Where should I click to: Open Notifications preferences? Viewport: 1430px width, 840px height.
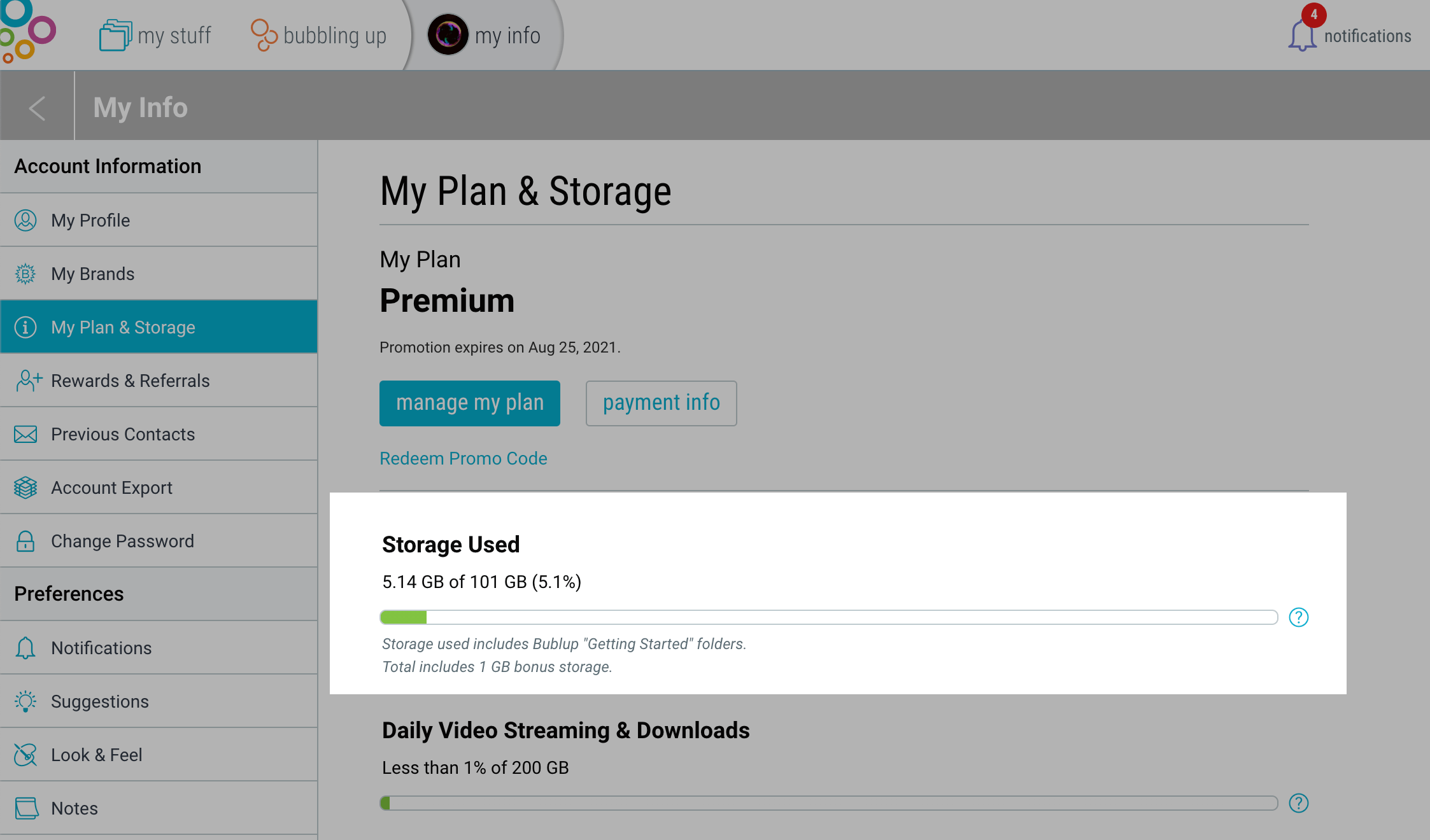159,648
